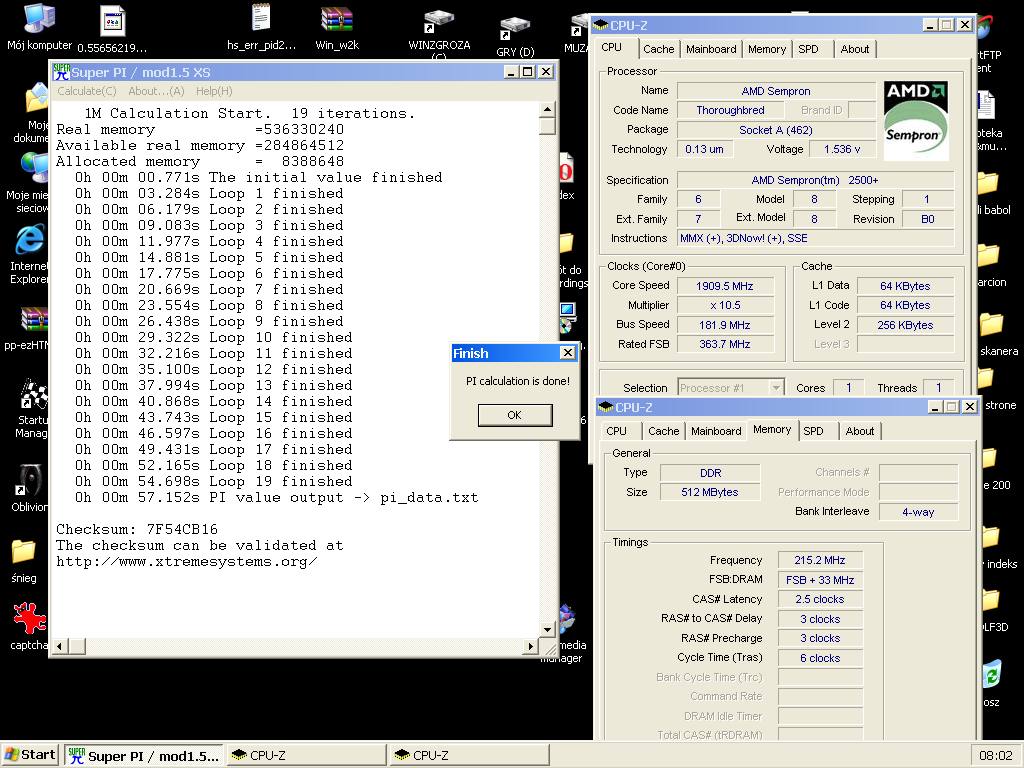This screenshot has height=768, width=1024.
Task: Click the 08:02 system tray clock
Action: (996, 756)
